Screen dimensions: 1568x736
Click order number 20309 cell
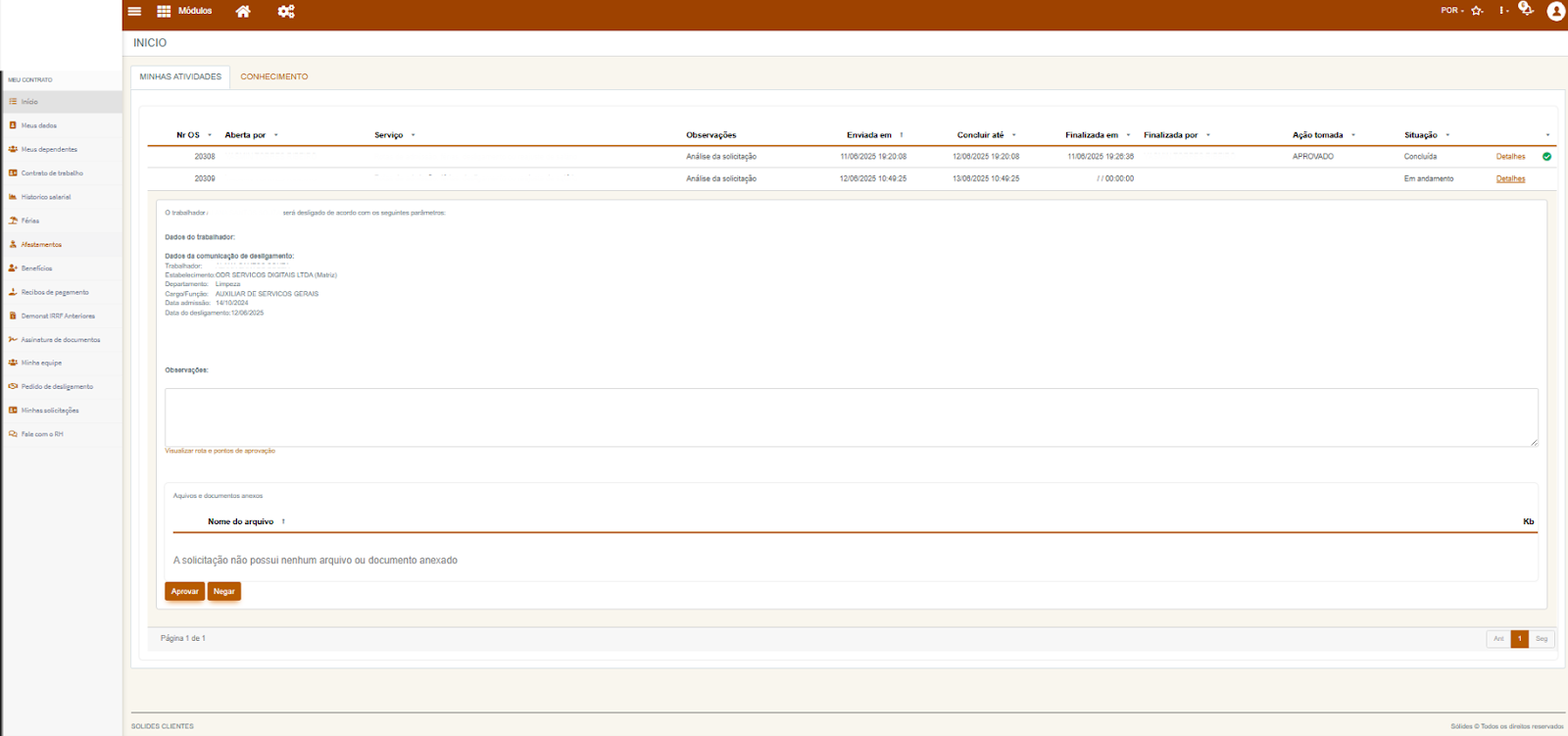point(205,179)
